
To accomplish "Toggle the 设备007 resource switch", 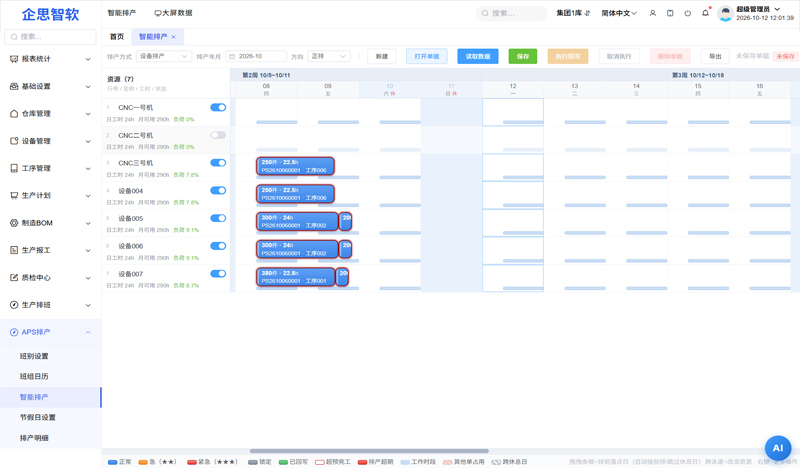I will coord(218,274).
